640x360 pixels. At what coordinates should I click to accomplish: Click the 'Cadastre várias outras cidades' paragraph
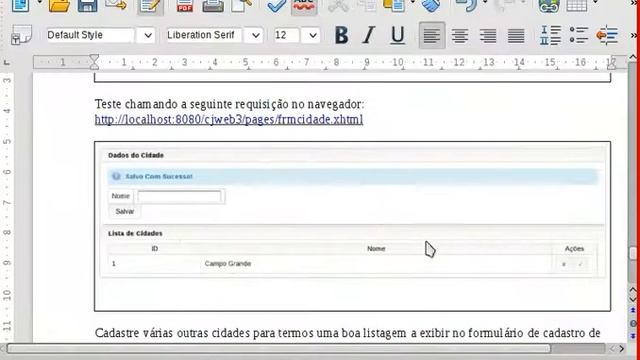347,333
